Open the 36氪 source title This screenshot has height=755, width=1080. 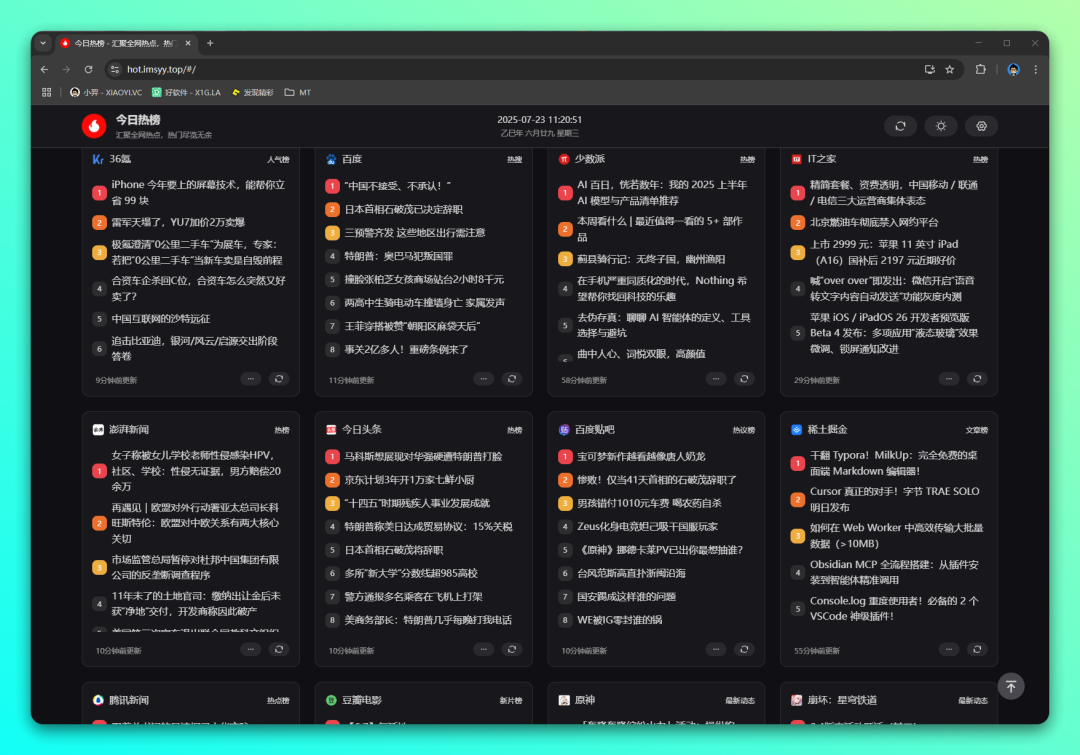click(120, 159)
